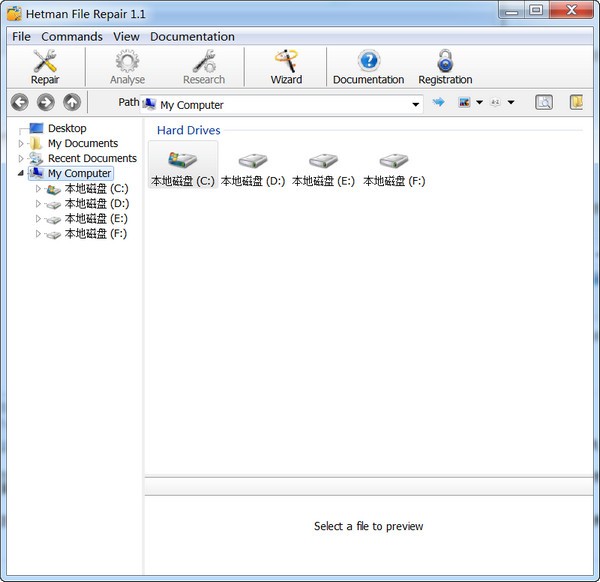Go forward with the right arrow button

pyautogui.click(x=46, y=102)
